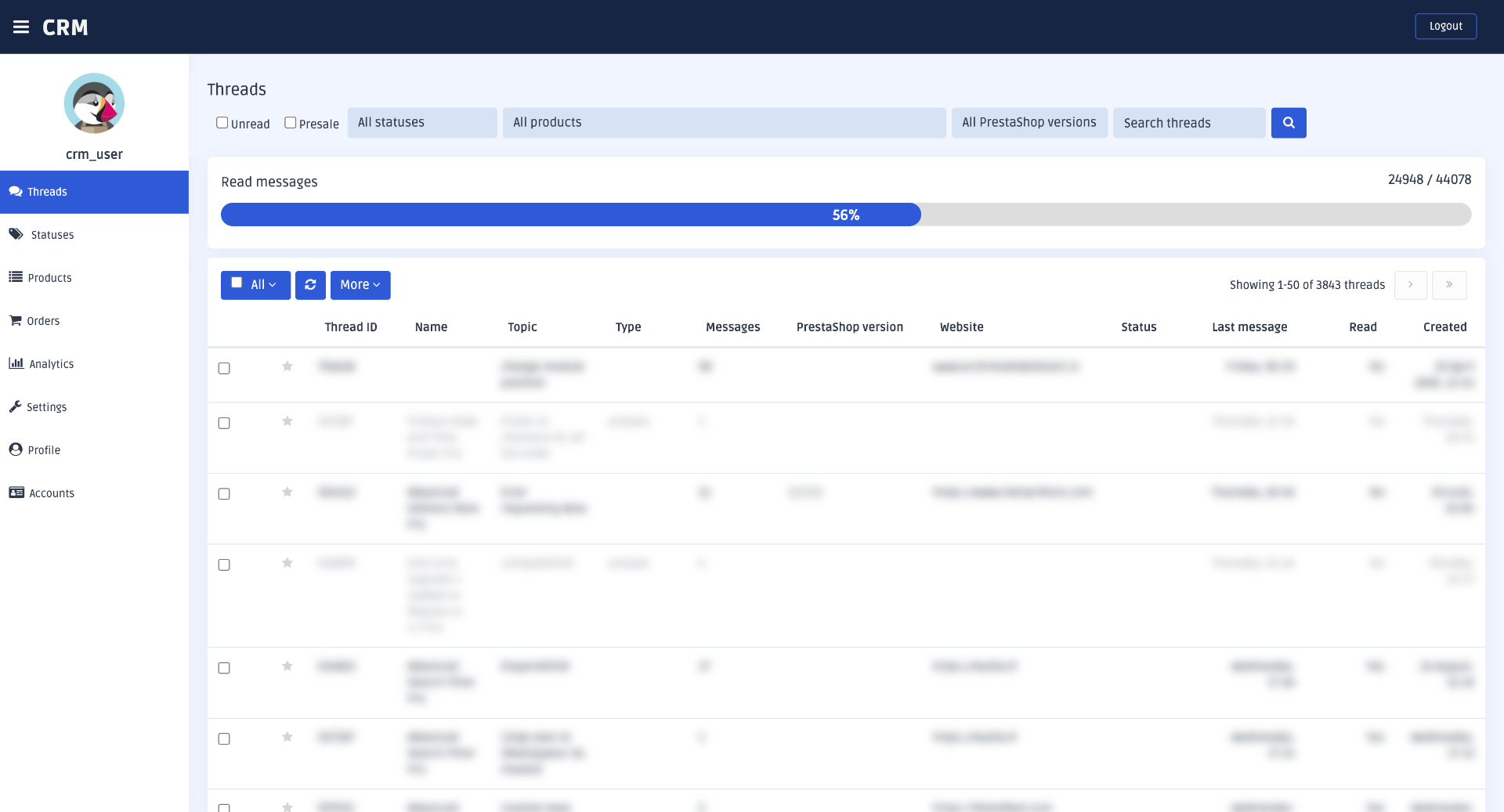Click the Analytics bar chart icon
The width and height of the screenshot is (1504, 812).
(16, 363)
